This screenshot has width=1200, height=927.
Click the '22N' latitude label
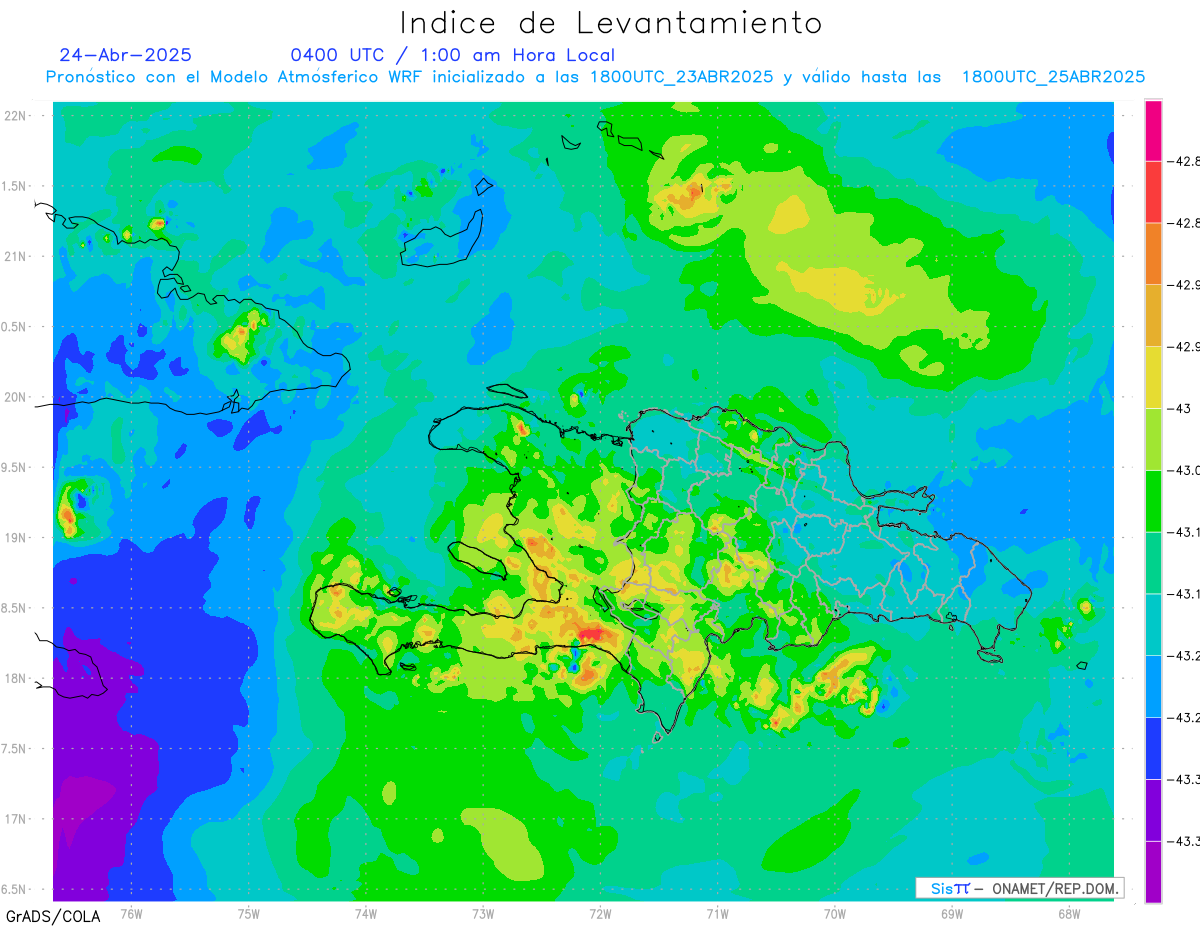pyautogui.click(x=17, y=116)
